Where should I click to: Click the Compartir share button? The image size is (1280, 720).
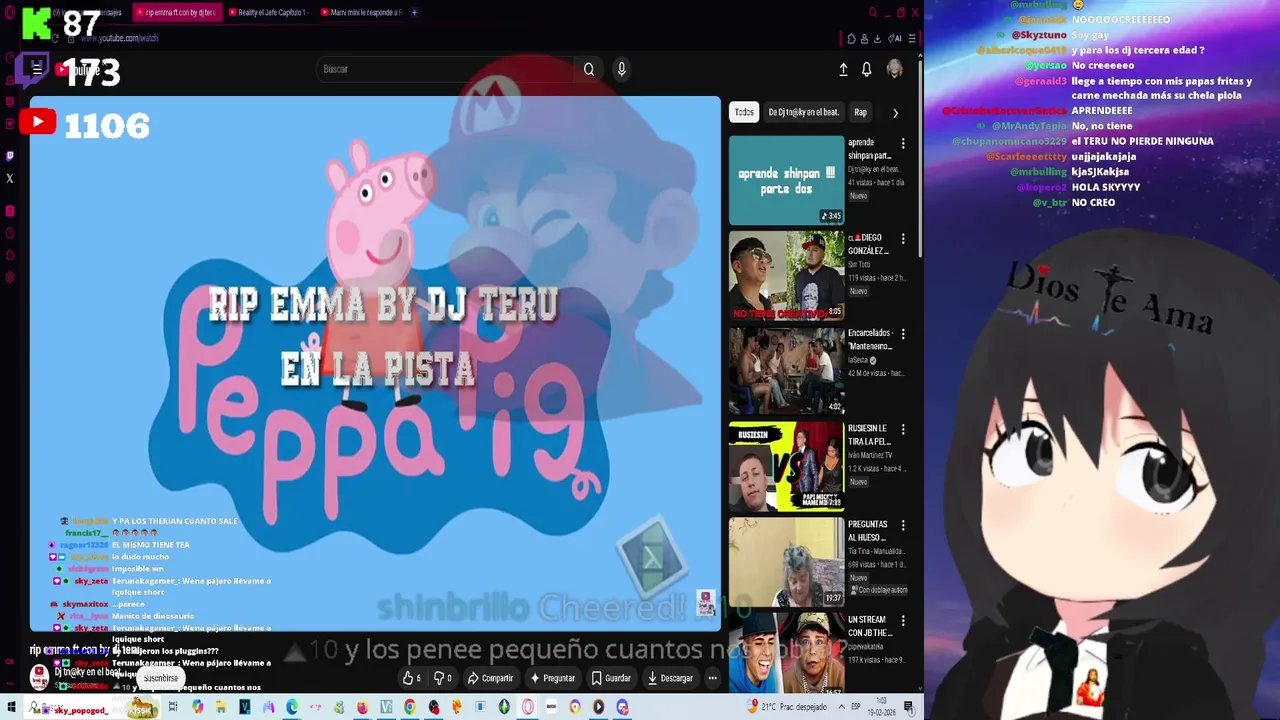click(491, 678)
